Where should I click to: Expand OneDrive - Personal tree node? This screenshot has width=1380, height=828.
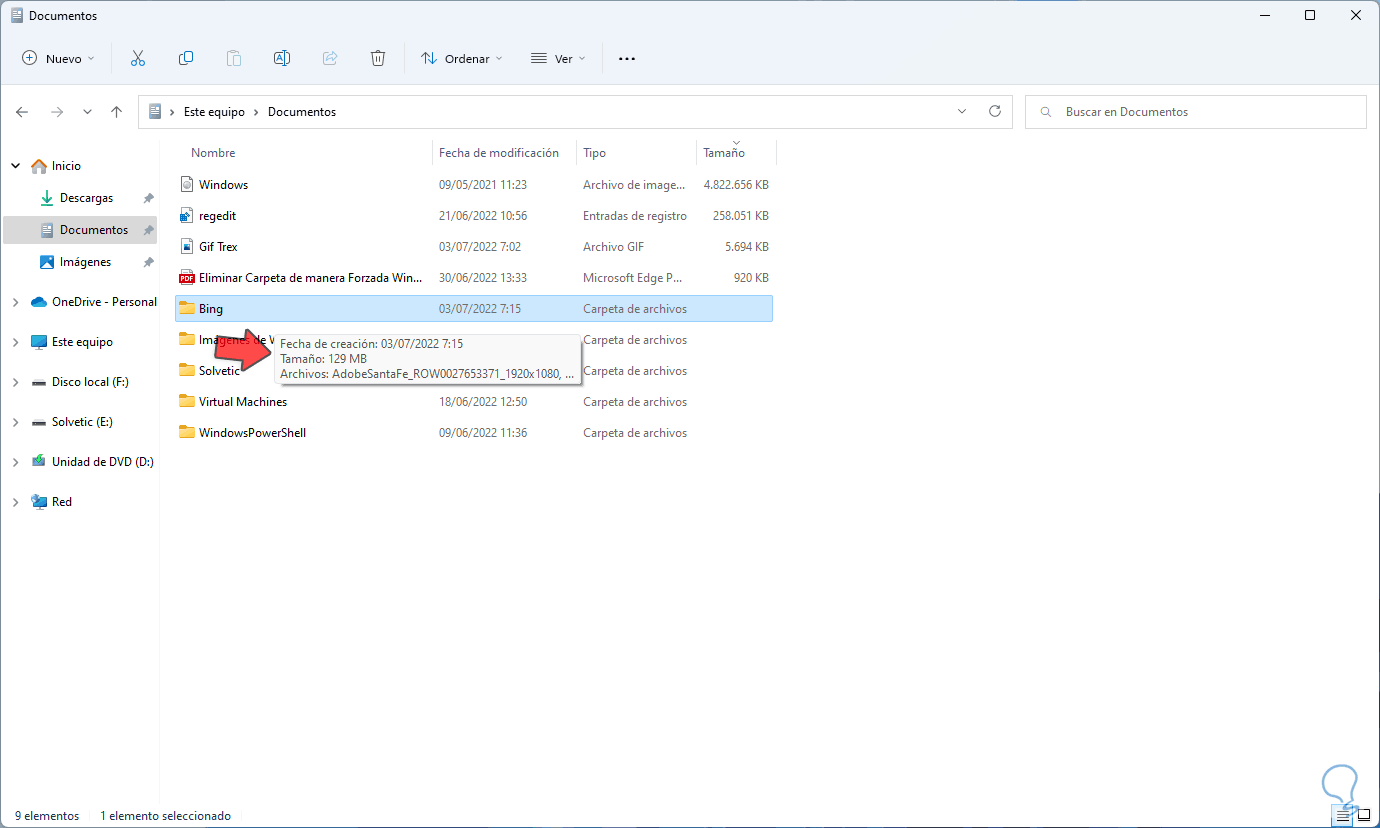click(x=16, y=302)
